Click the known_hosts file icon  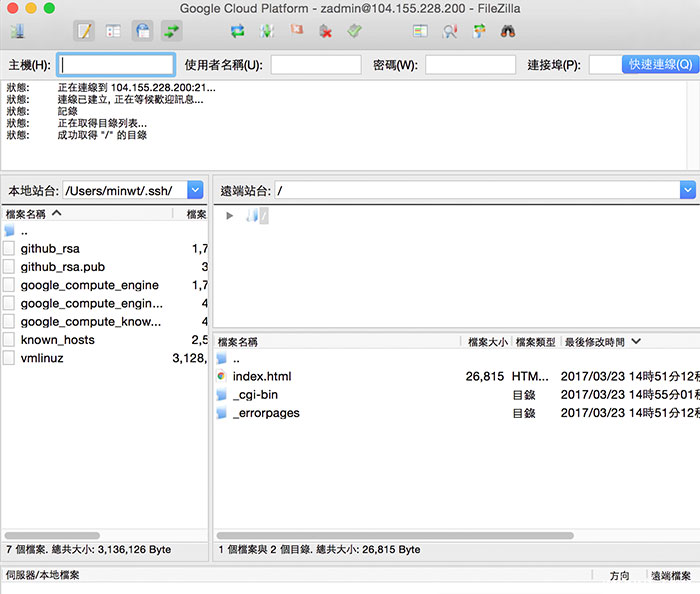(x=9, y=340)
